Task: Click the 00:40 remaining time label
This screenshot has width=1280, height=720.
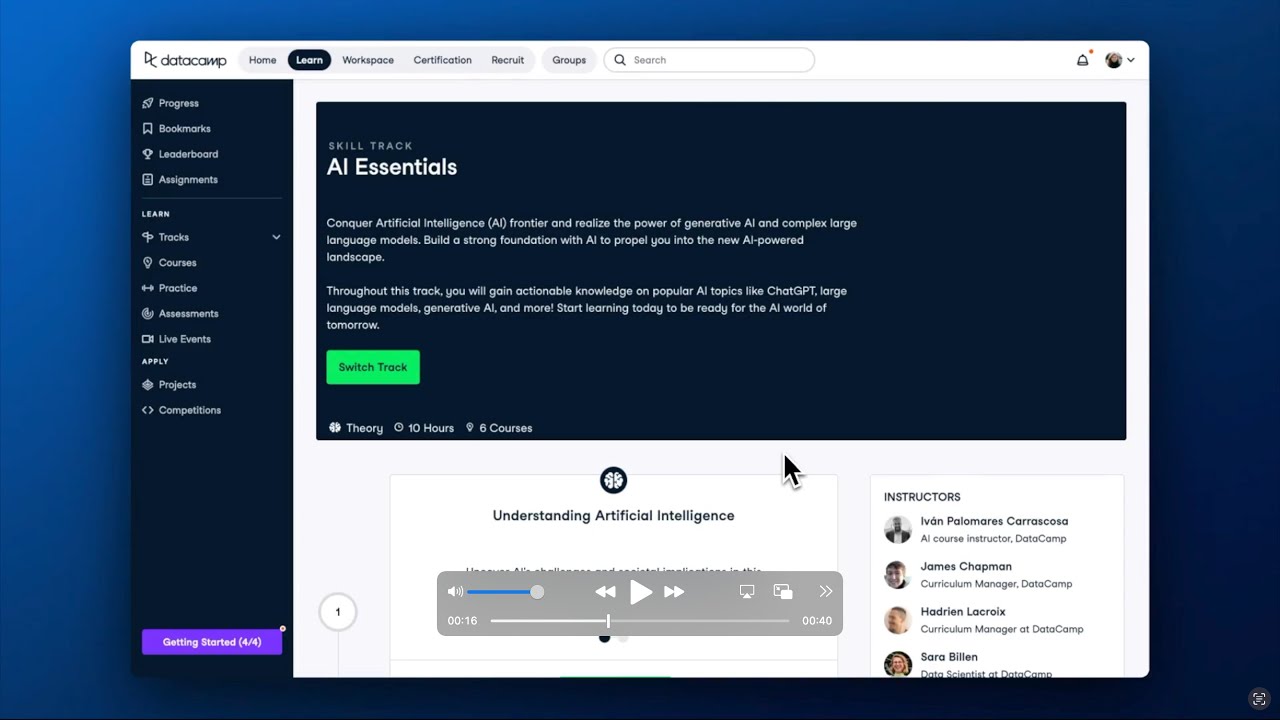Action: (817, 621)
